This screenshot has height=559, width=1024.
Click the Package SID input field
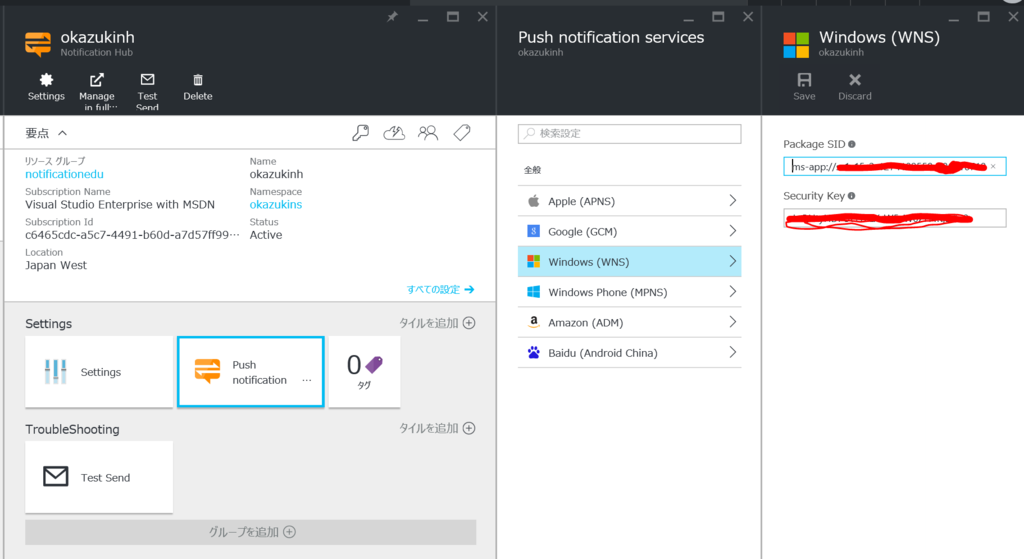894,167
